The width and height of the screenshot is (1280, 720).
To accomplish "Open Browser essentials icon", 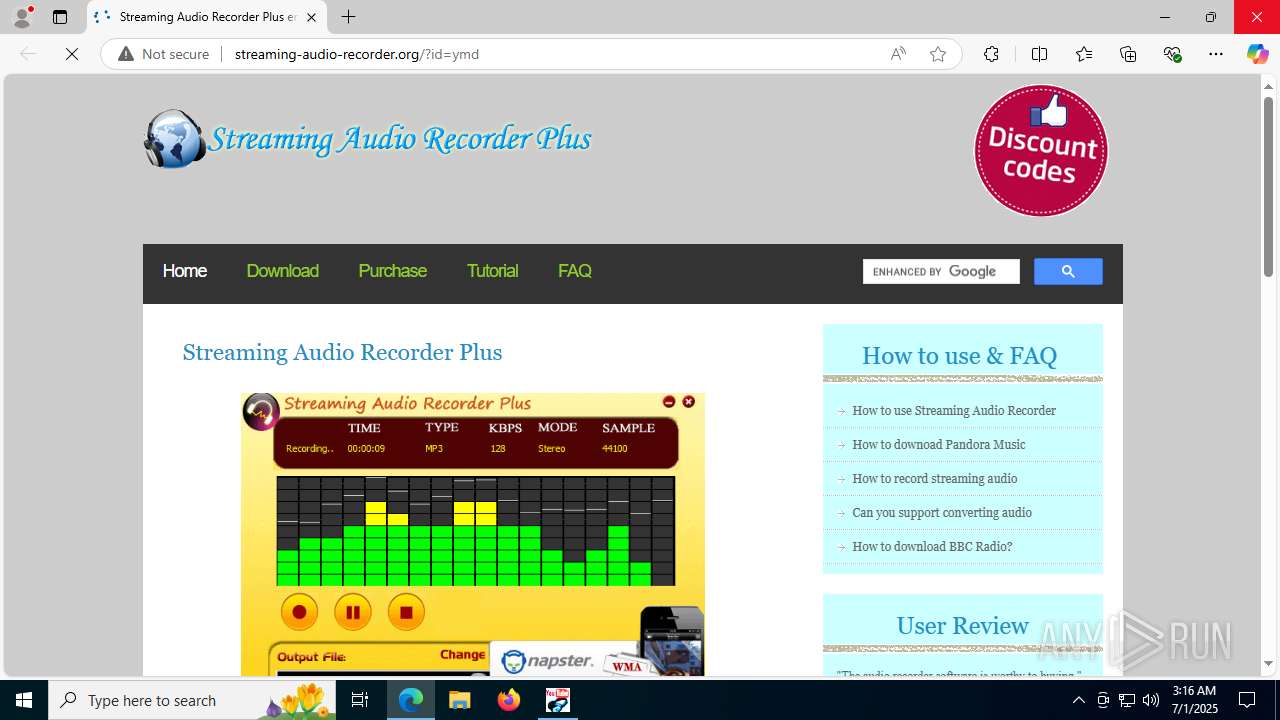I will coord(1172,54).
